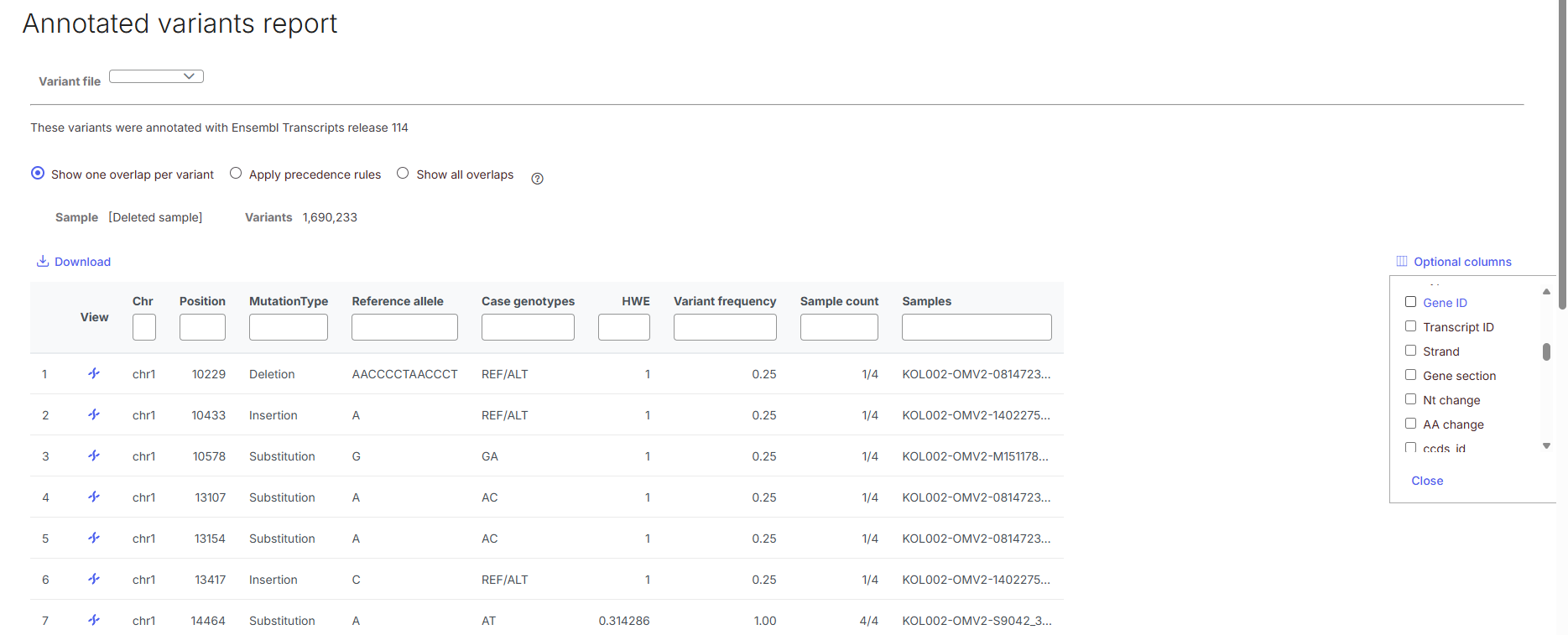Image resolution: width=1568 pixels, height=635 pixels.
Task: Click view icon for position 13107 row
Action: pyautogui.click(x=94, y=497)
